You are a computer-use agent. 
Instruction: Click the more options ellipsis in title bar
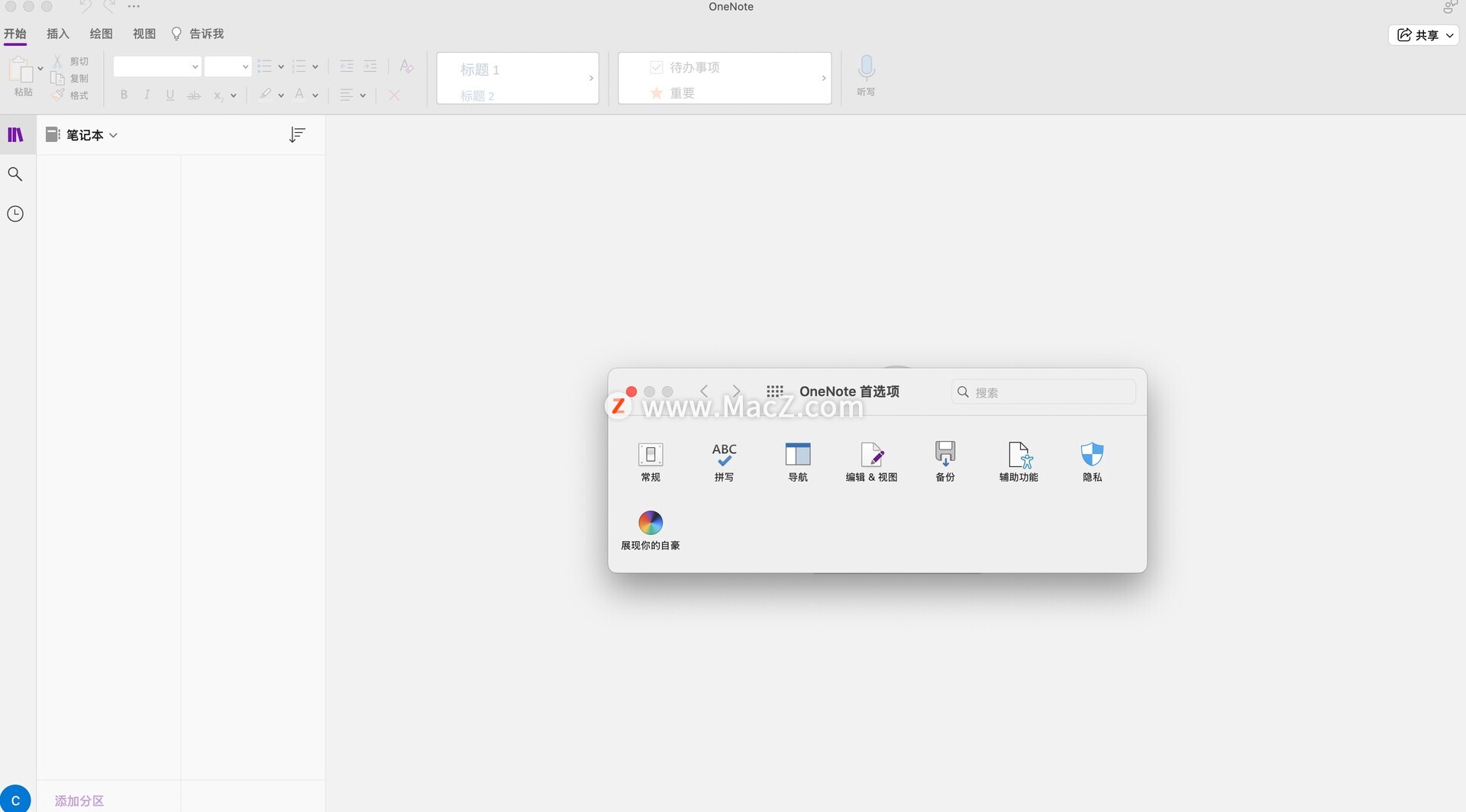[x=134, y=6]
